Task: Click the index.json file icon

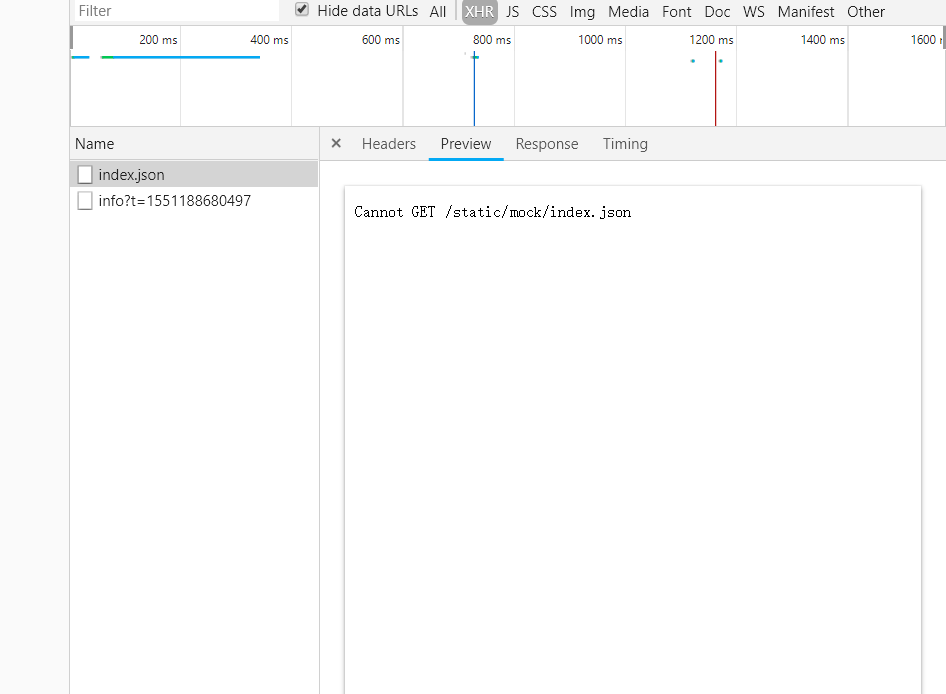Action: pyautogui.click(x=85, y=174)
